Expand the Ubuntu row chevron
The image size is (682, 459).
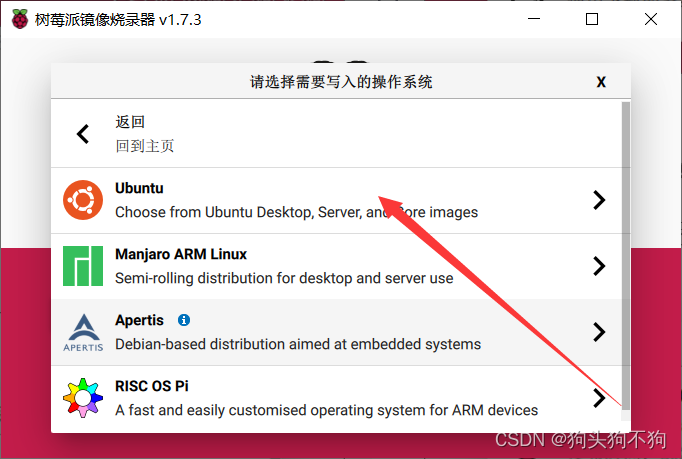coord(599,200)
